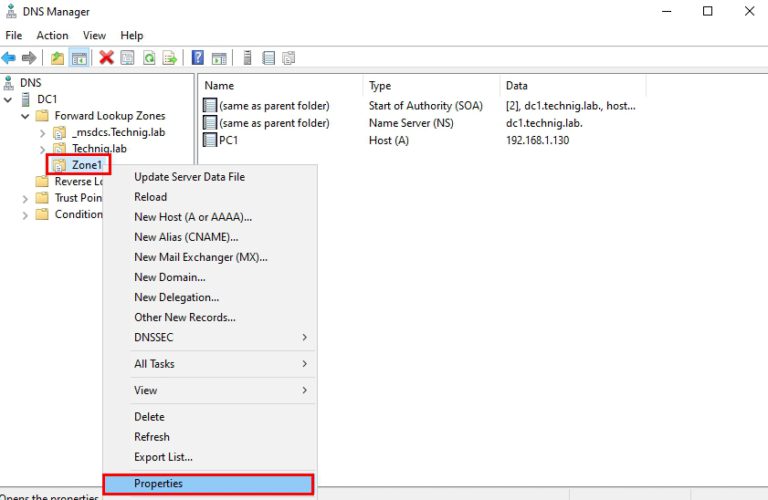Click the PC1 host record icon

click(210, 140)
